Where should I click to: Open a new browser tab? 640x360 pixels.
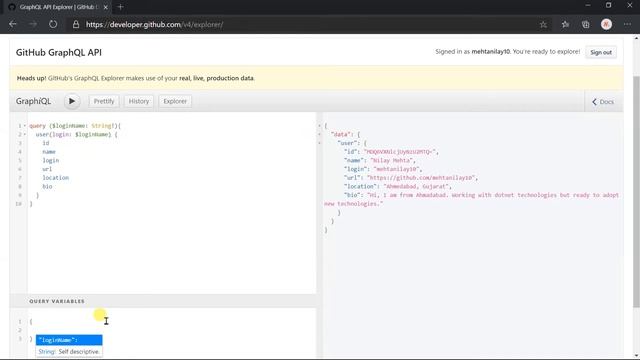pyautogui.click(x=120, y=7)
